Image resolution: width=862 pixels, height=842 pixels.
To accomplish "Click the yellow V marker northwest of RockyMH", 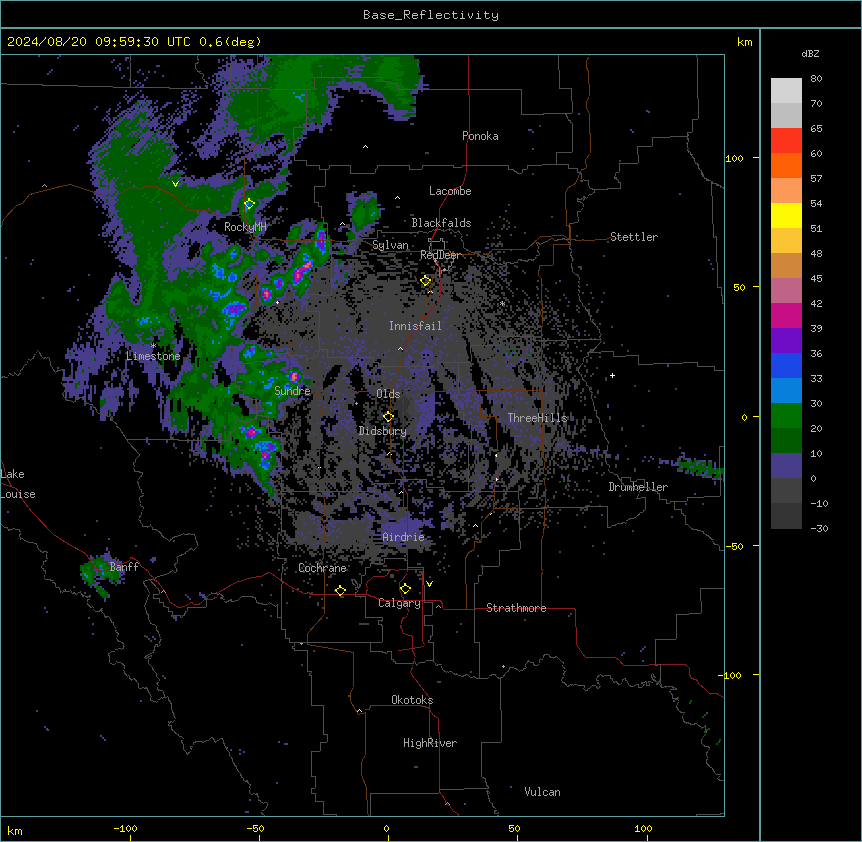I will point(175,184).
